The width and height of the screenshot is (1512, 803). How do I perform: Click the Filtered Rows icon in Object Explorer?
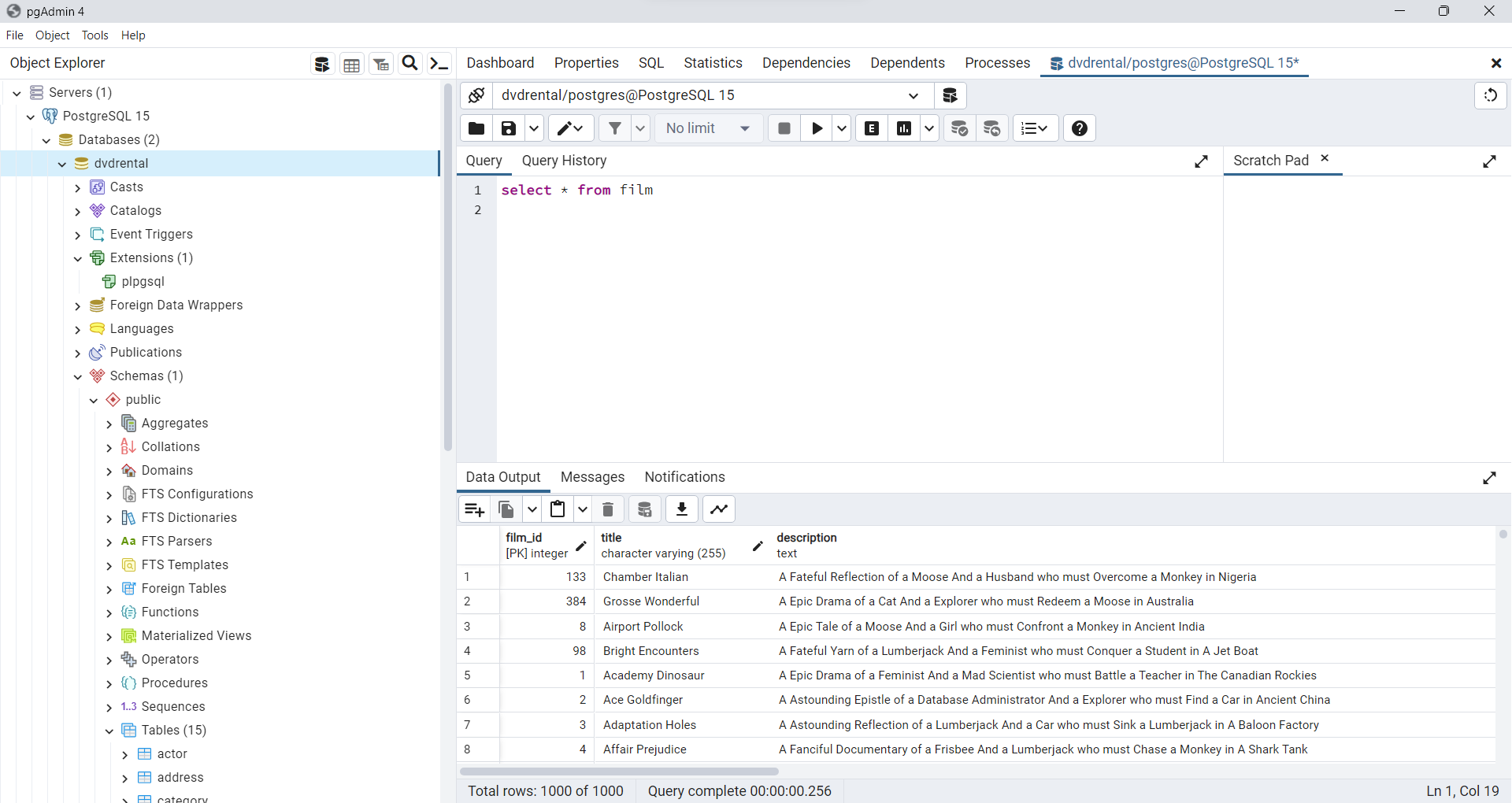[381, 64]
